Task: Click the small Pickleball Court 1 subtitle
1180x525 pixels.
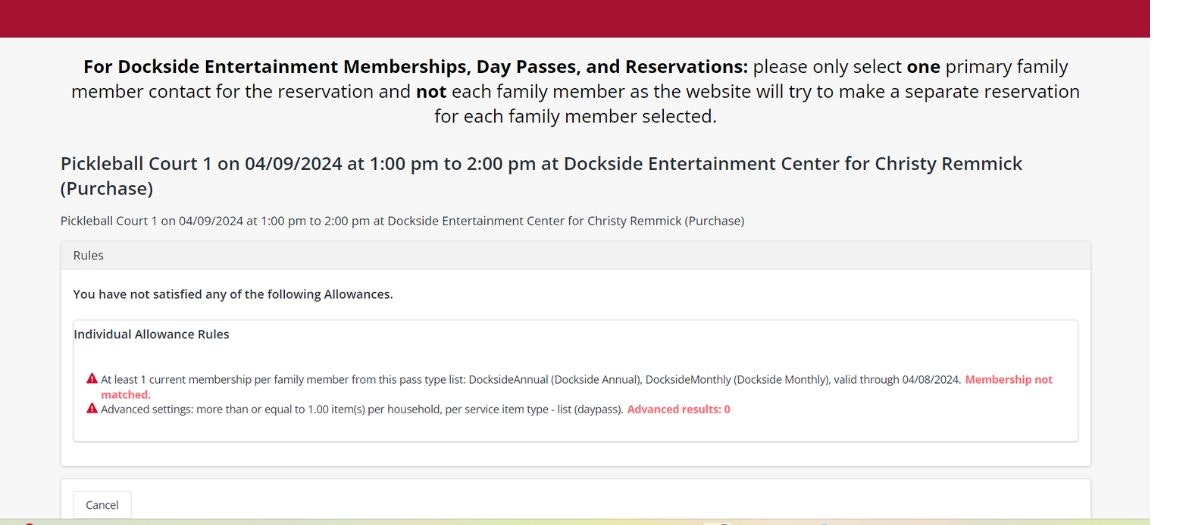Action: pos(402,220)
